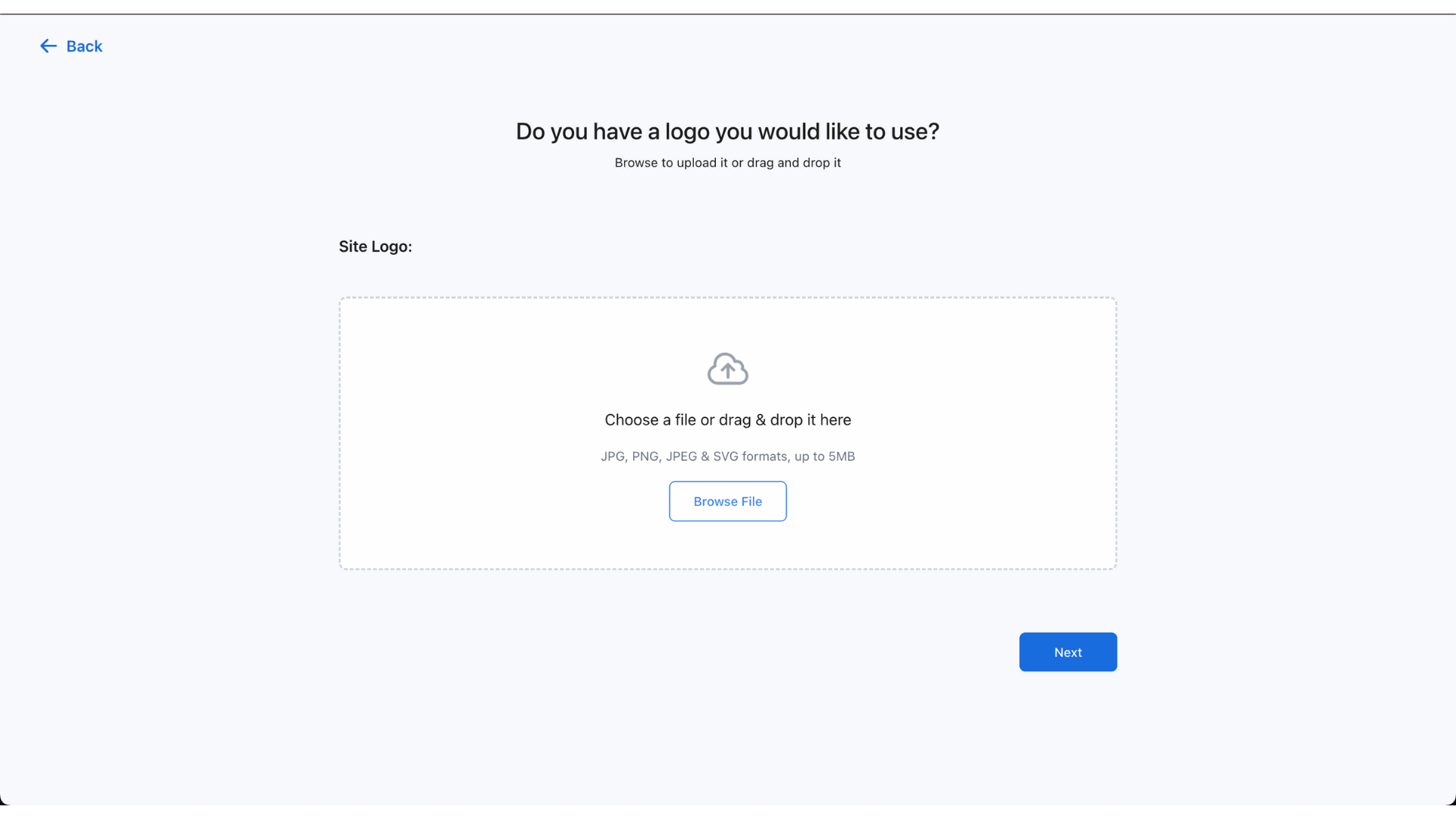Click the "Browse to upload it" subtitle
Viewport: 1456px width, 819px height.
(727, 163)
